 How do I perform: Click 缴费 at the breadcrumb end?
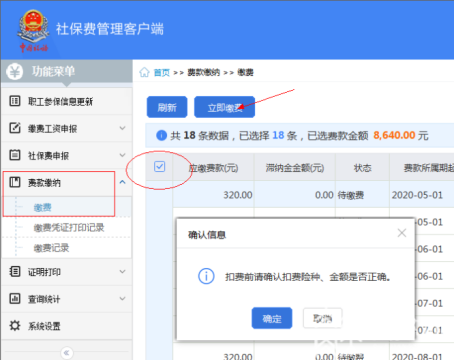pyautogui.click(x=245, y=72)
